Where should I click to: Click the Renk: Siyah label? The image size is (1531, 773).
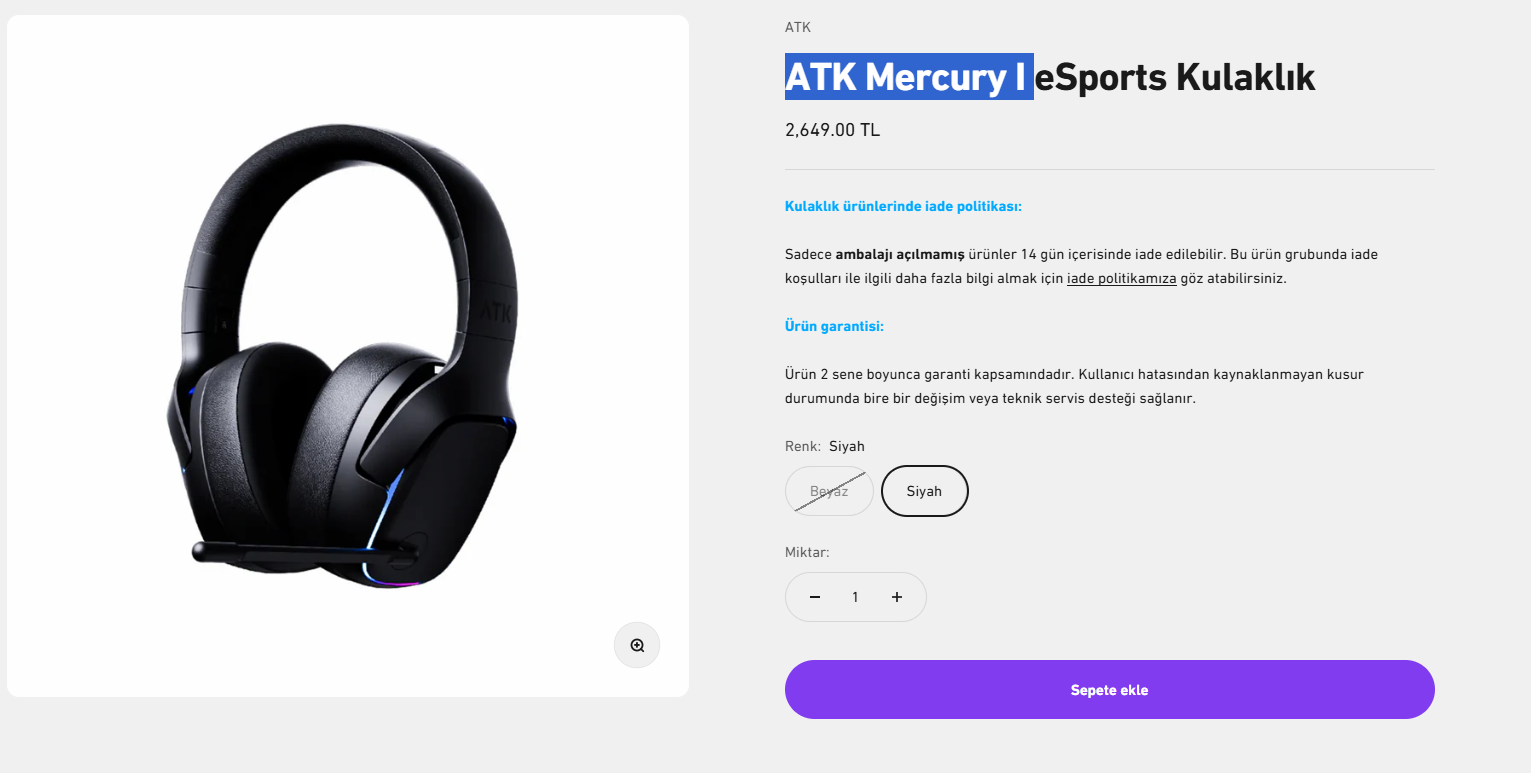coord(825,446)
